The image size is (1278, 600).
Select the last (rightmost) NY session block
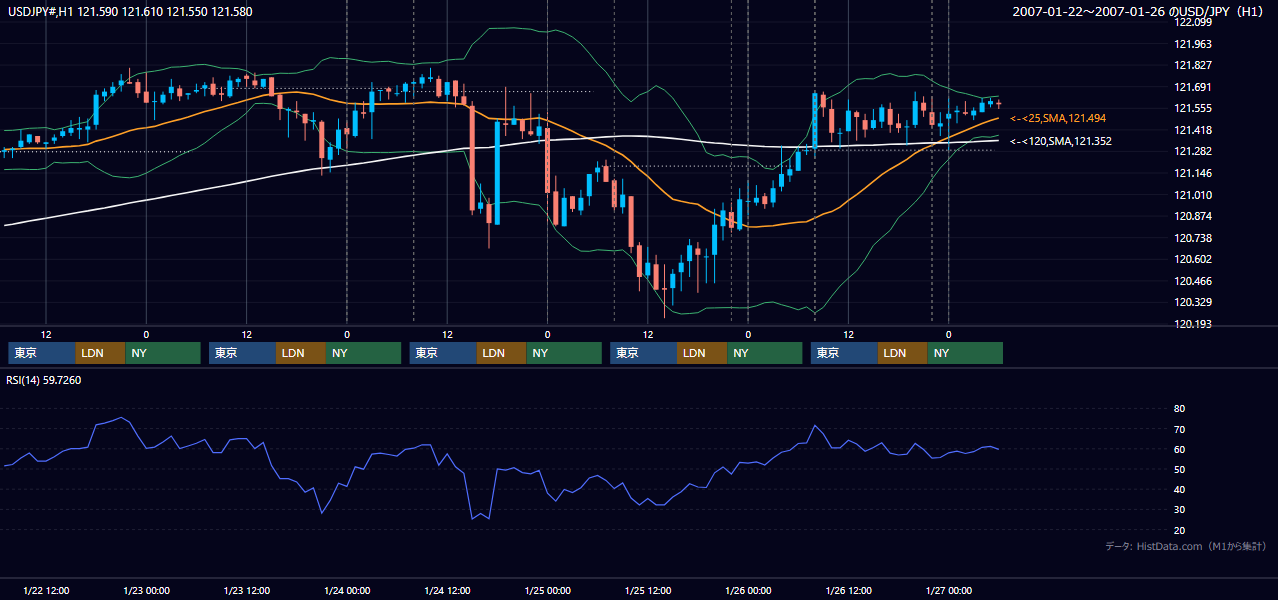pyautogui.click(x=965, y=353)
